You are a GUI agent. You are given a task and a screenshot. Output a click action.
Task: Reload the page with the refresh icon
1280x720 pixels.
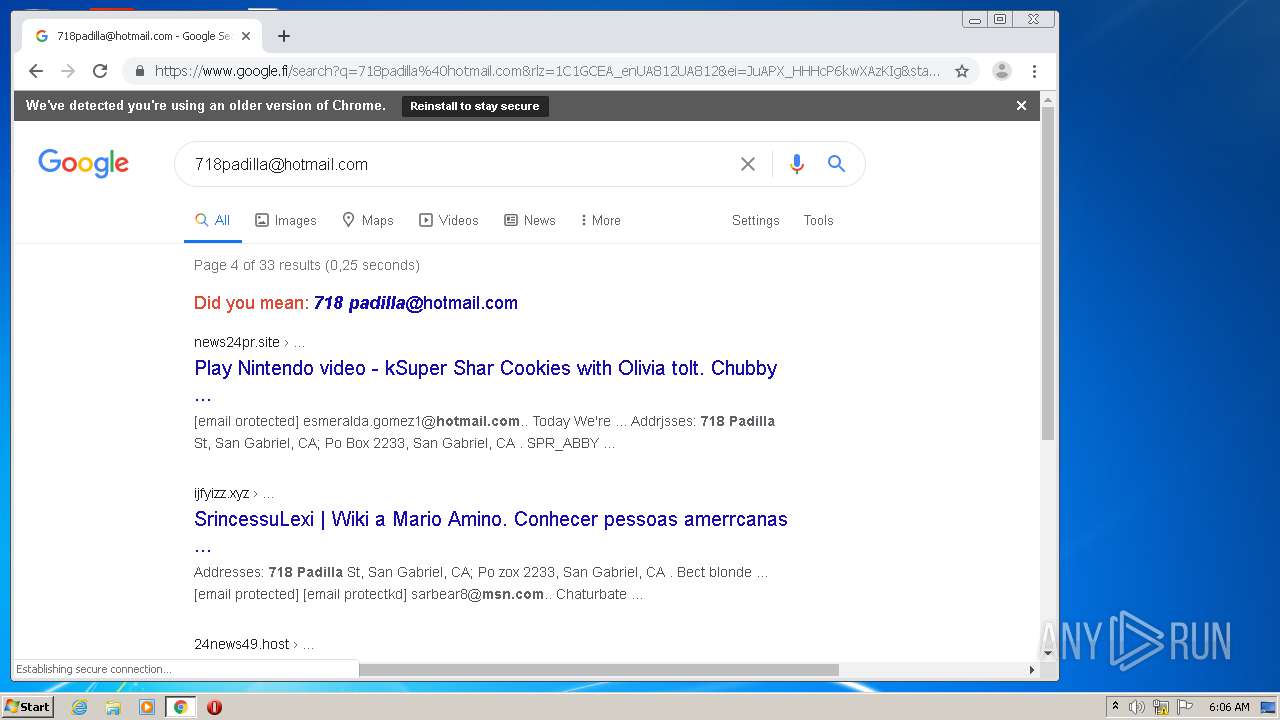(100, 71)
